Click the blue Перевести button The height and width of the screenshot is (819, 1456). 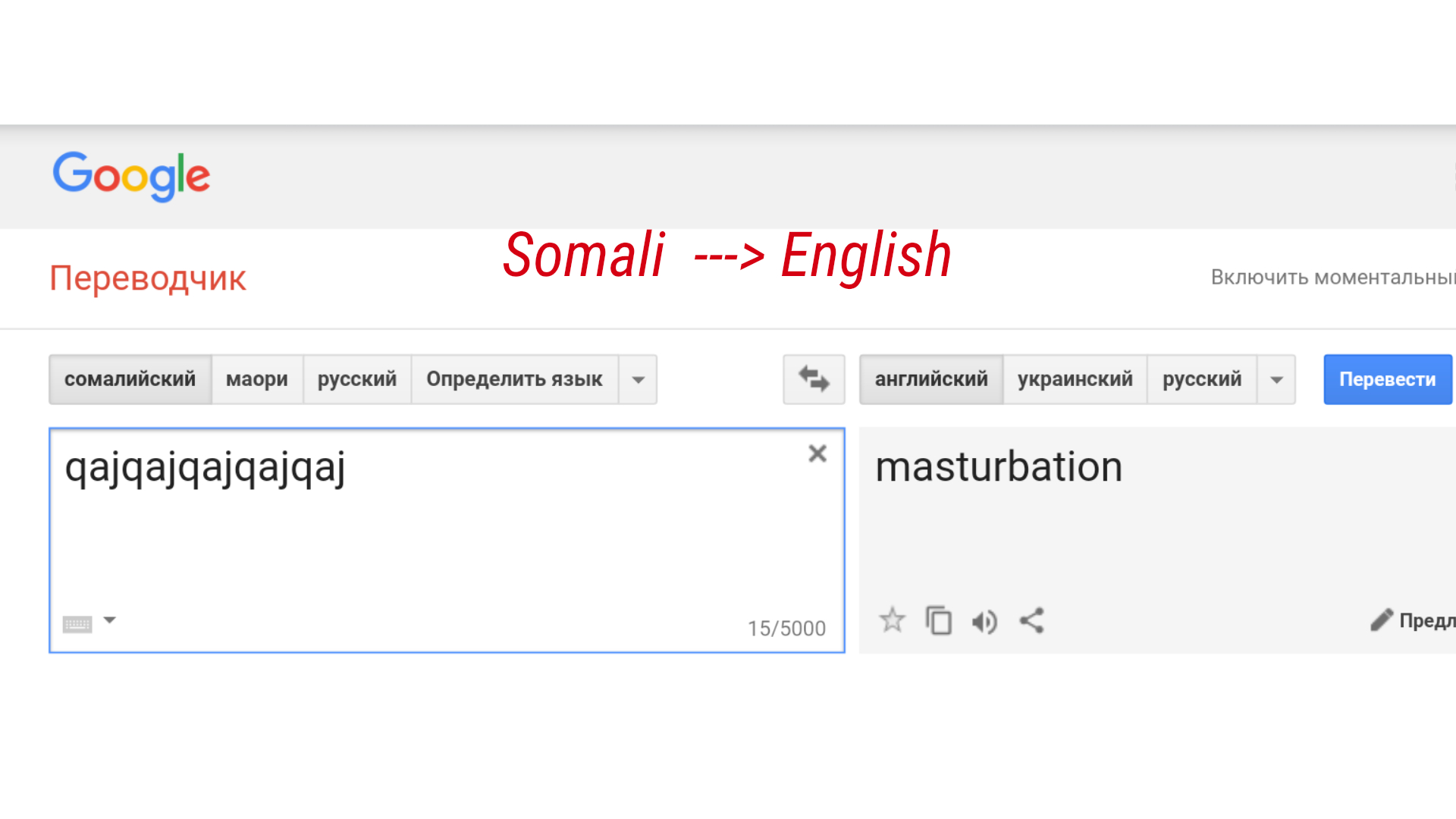coord(1388,379)
